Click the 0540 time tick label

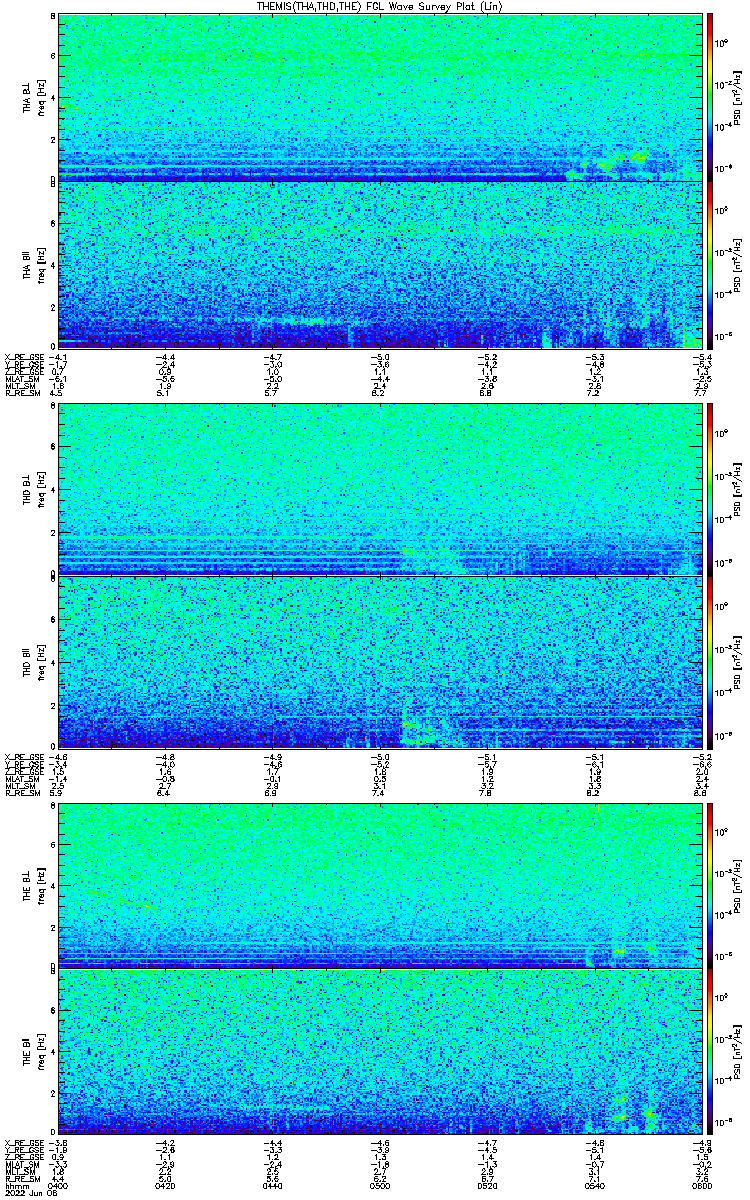(594, 1185)
